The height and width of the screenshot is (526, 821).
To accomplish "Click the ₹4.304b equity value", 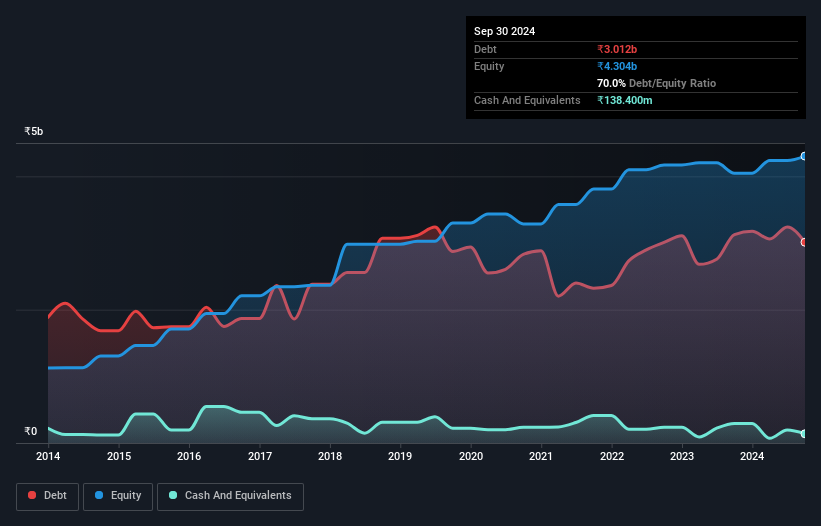I will click(617, 66).
